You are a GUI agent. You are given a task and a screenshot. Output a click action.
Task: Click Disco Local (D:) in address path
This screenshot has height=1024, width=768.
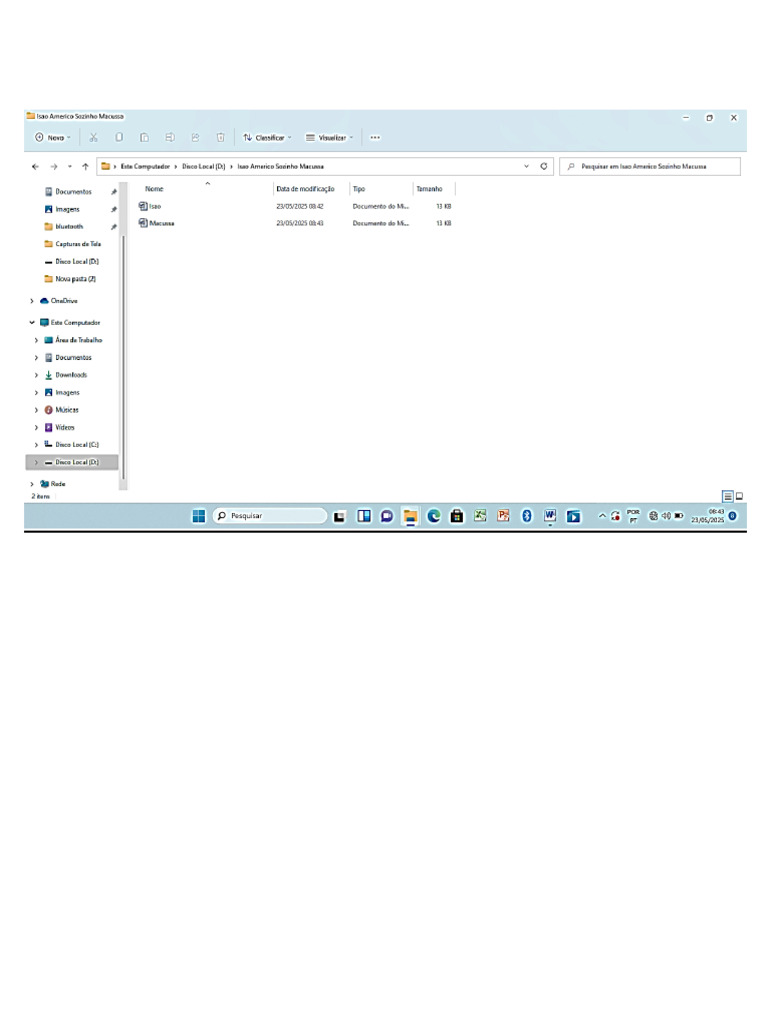[x=203, y=167]
